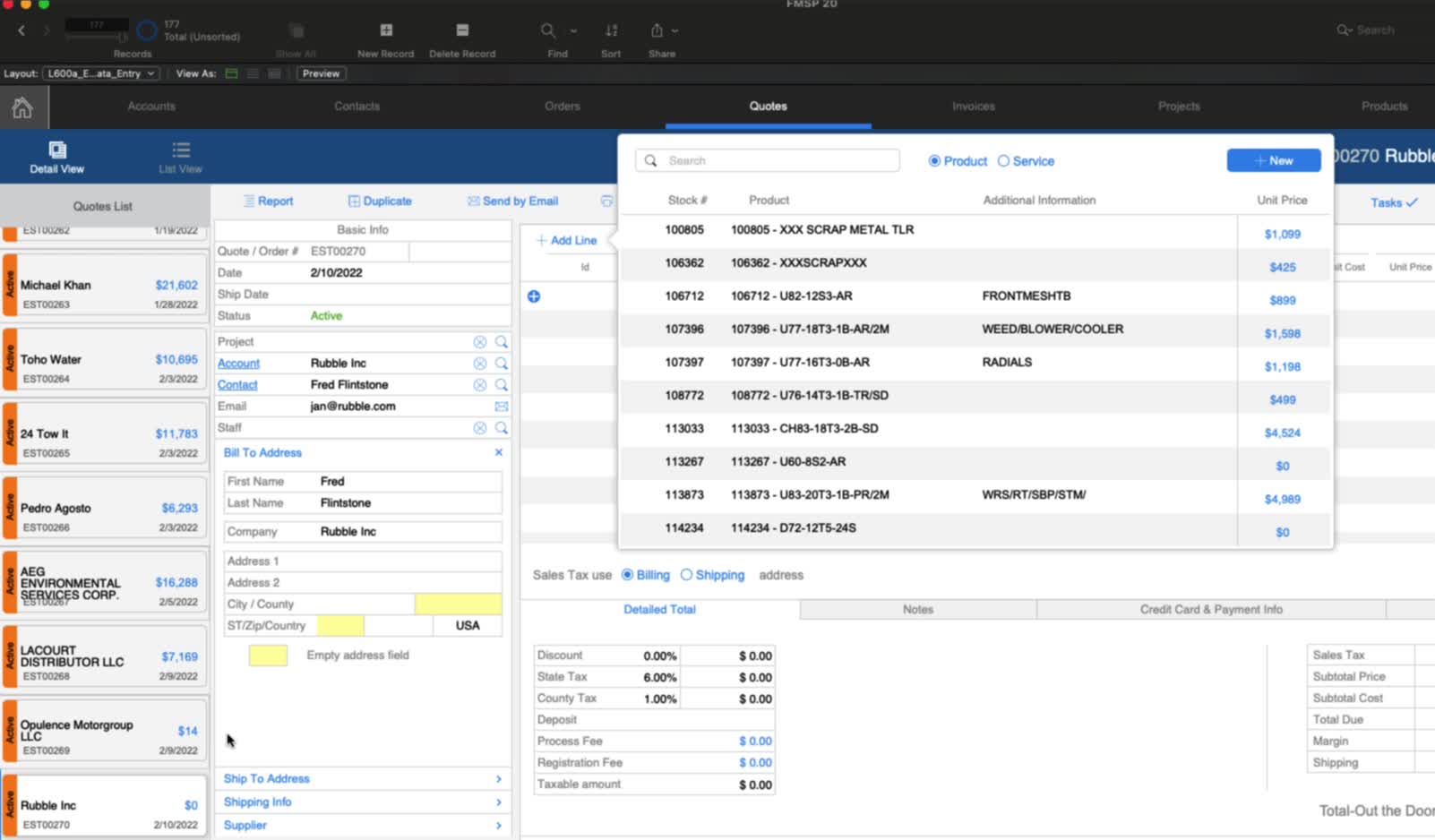Search Contact with magnifier icon
This screenshot has height=840, width=1435.
tap(502, 385)
